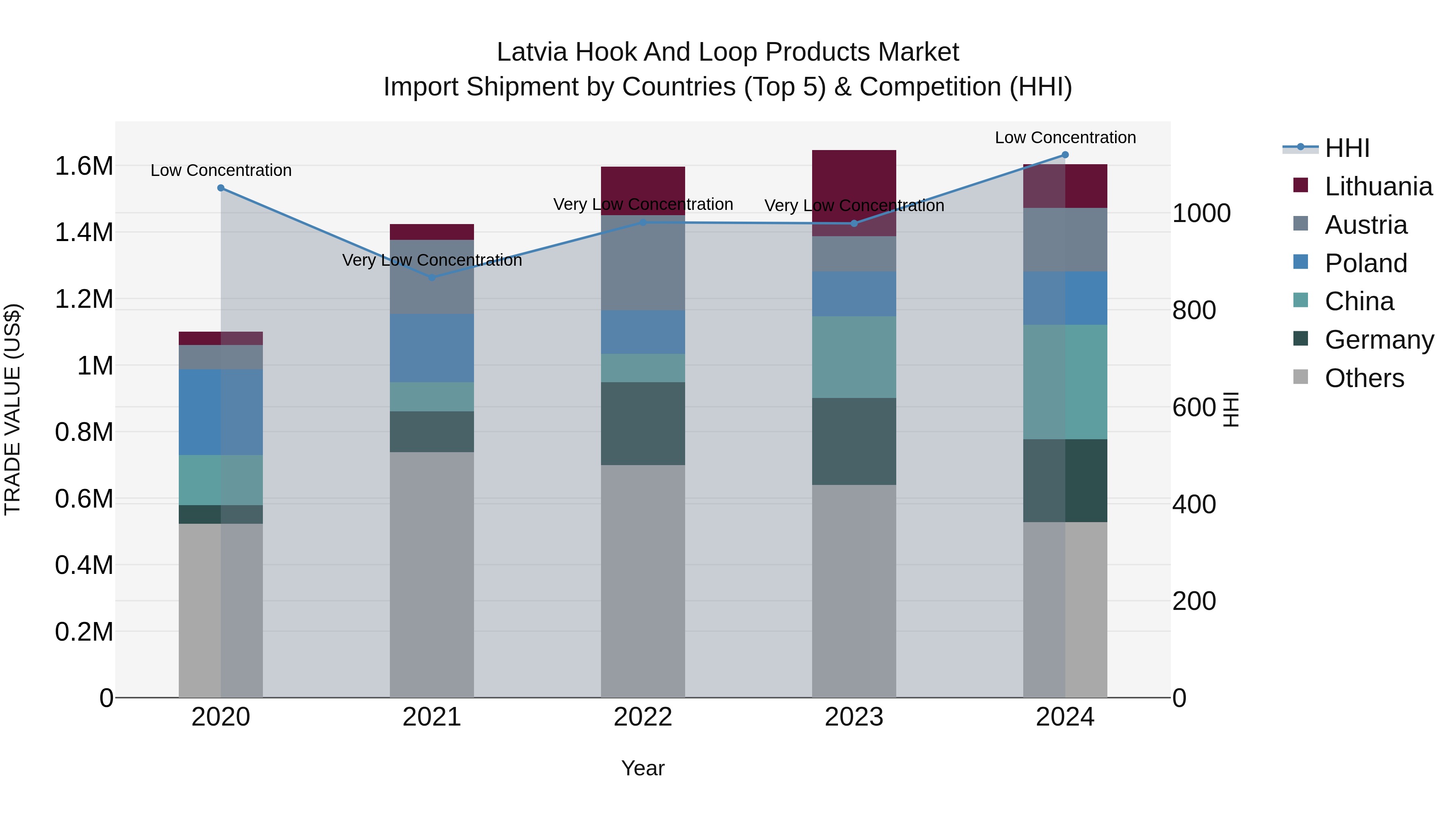
Task: Toggle the Poland series legend entry
Action: point(1350,263)
